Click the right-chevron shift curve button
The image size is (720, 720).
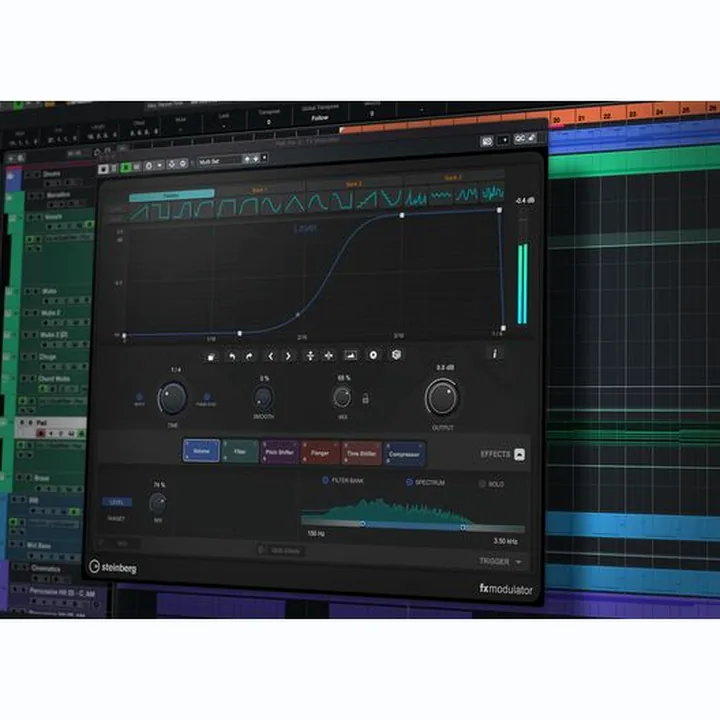(x=288, y=356)
